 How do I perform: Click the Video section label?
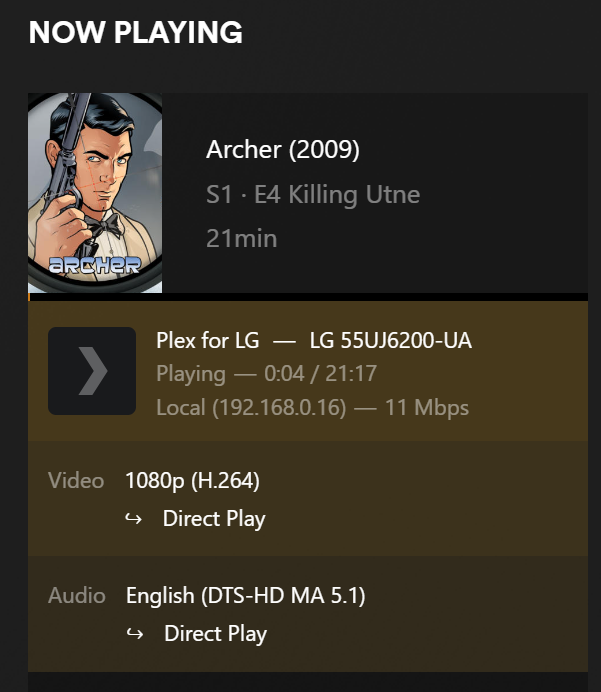point(76,481)
